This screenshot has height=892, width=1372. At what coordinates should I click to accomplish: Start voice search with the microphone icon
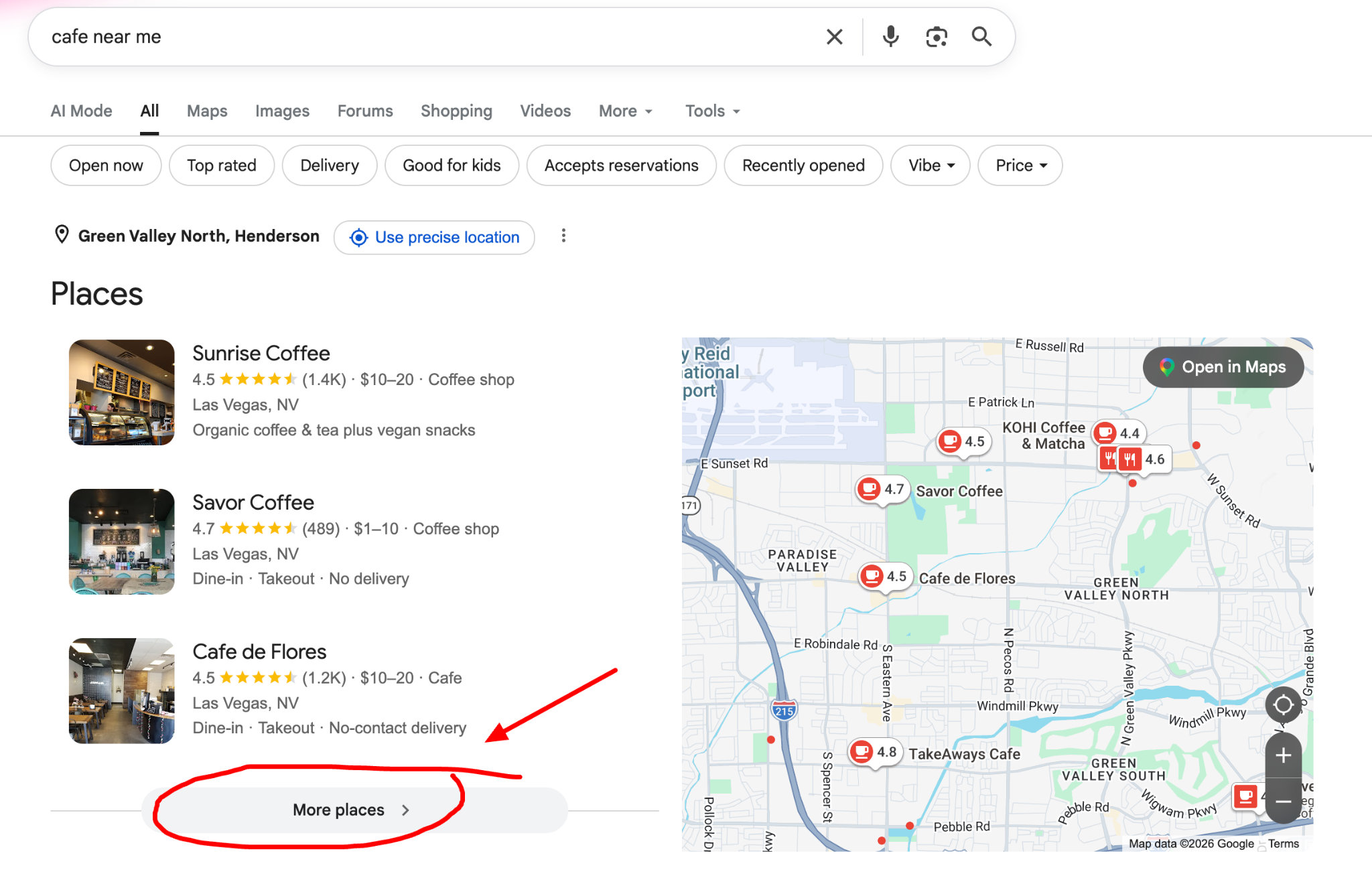pos(890,37)
